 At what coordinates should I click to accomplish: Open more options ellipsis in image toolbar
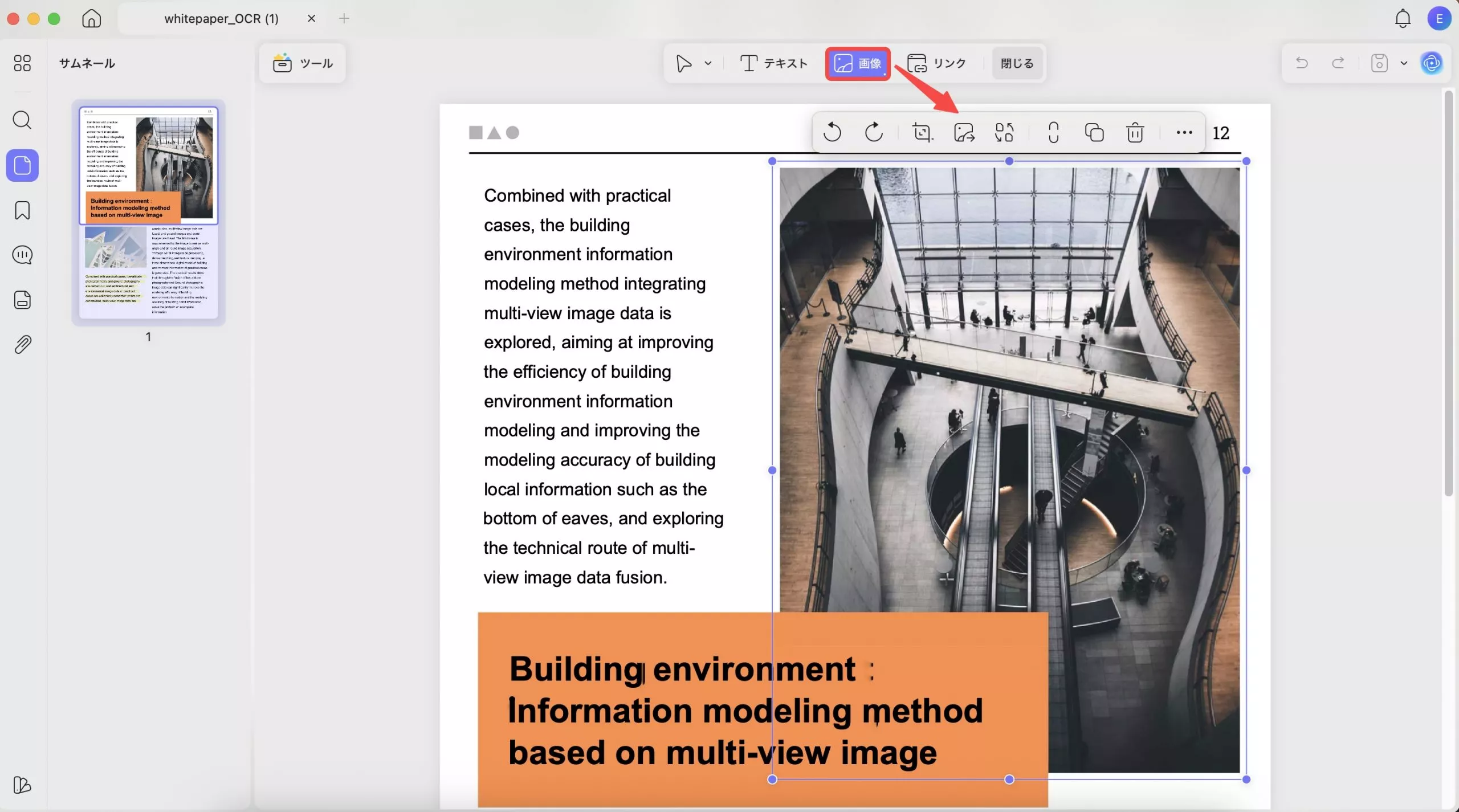(x=1184, y=133)
